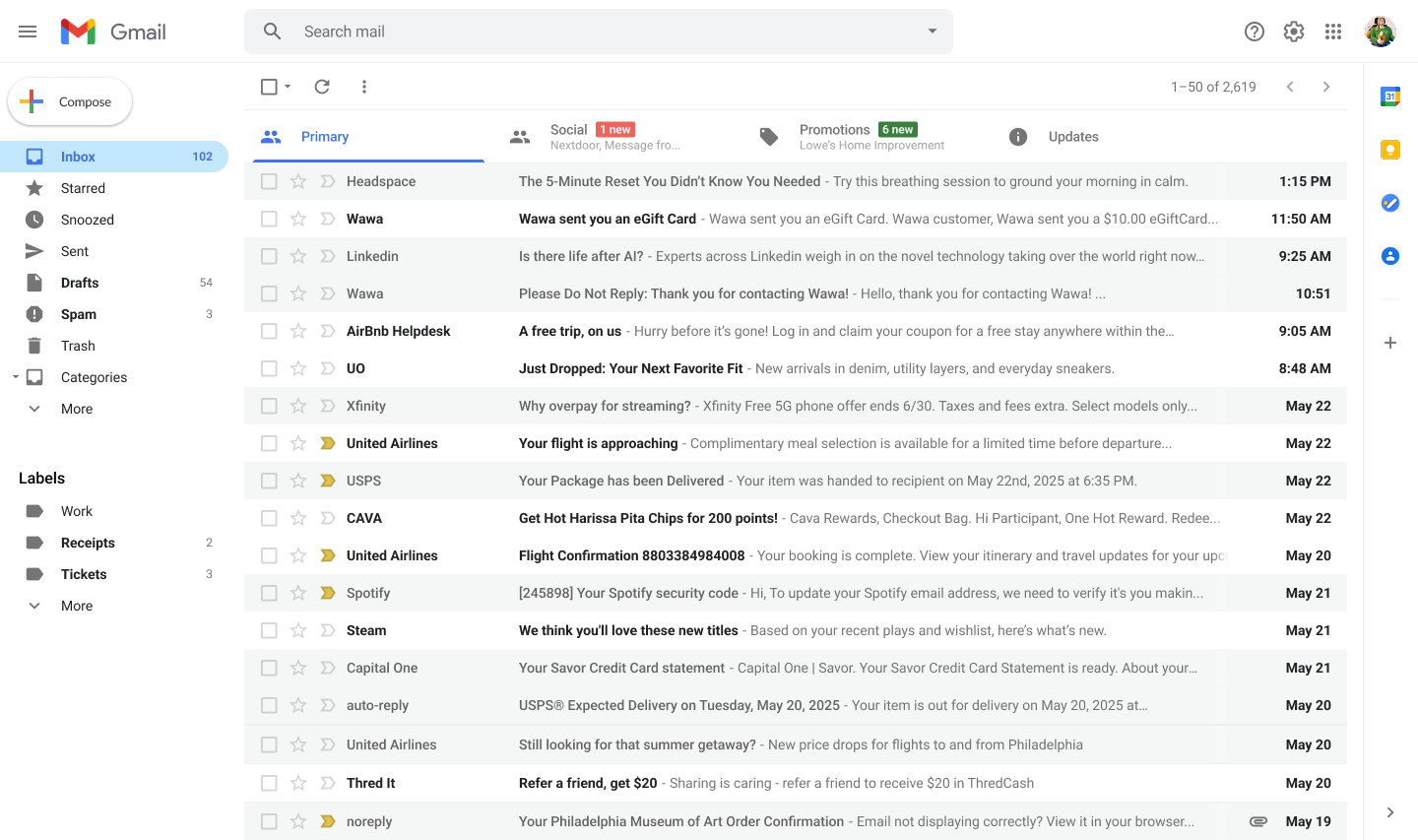
Task: Select the Thred It email checkbox
Action: click(x=269, y=783)
